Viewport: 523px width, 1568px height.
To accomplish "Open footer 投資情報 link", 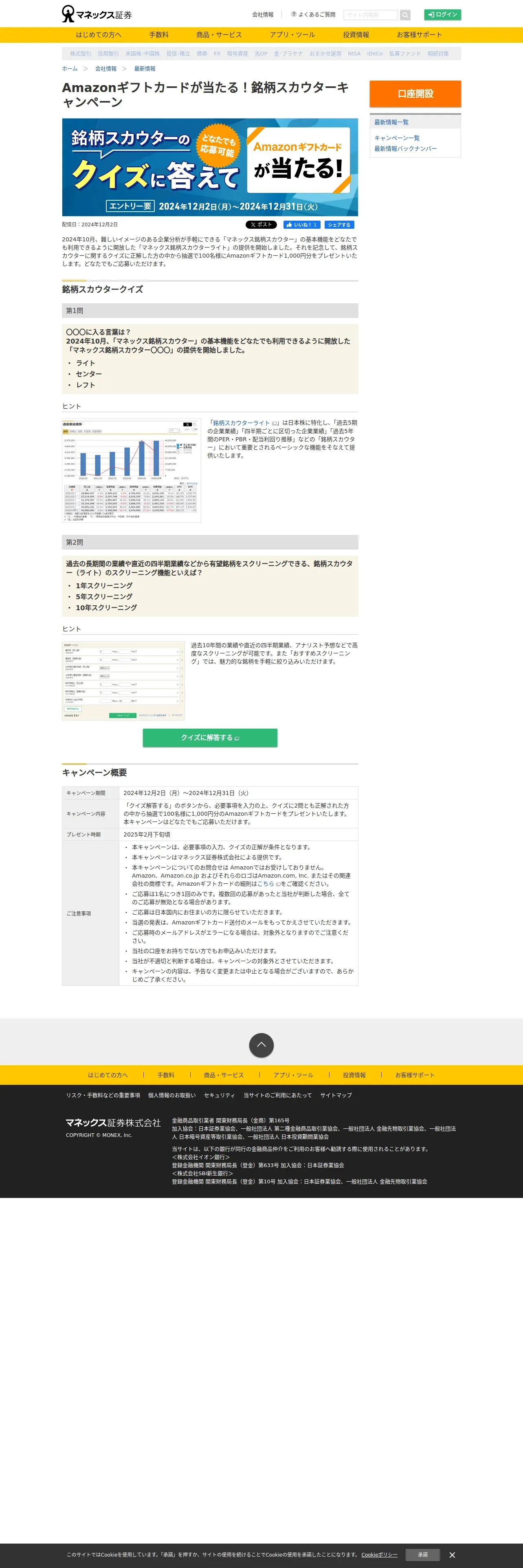I will pyautogui.click(x=354, y=1075).
